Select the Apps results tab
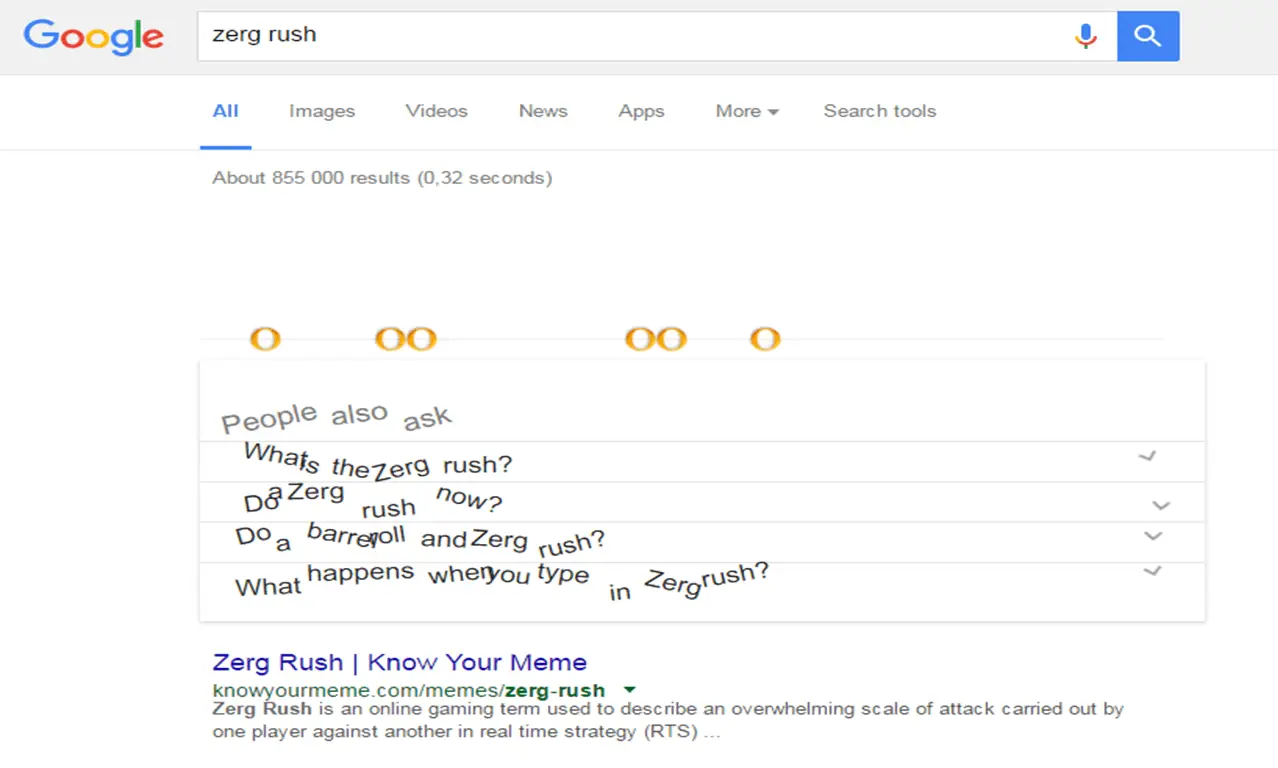Screen dimensions: 1278x768 tap(641, 111)
